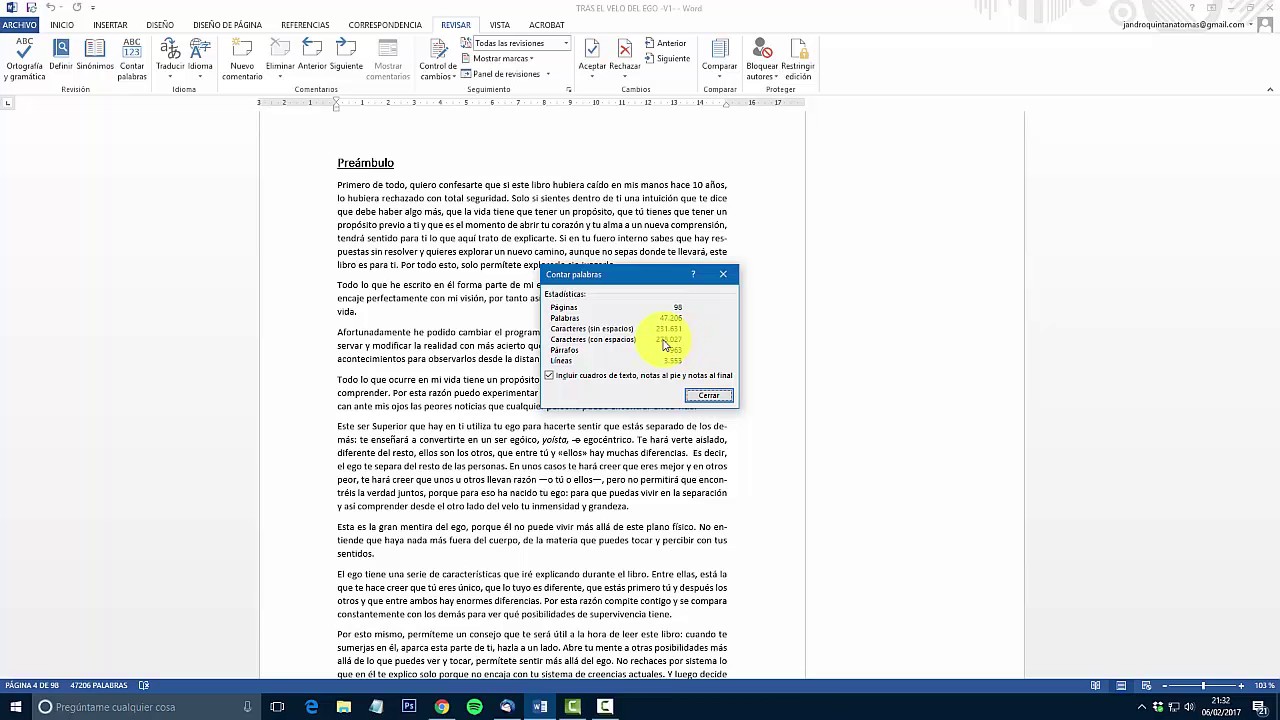Click PÁGINA 4 DE 98 indicator

[32, 685]
